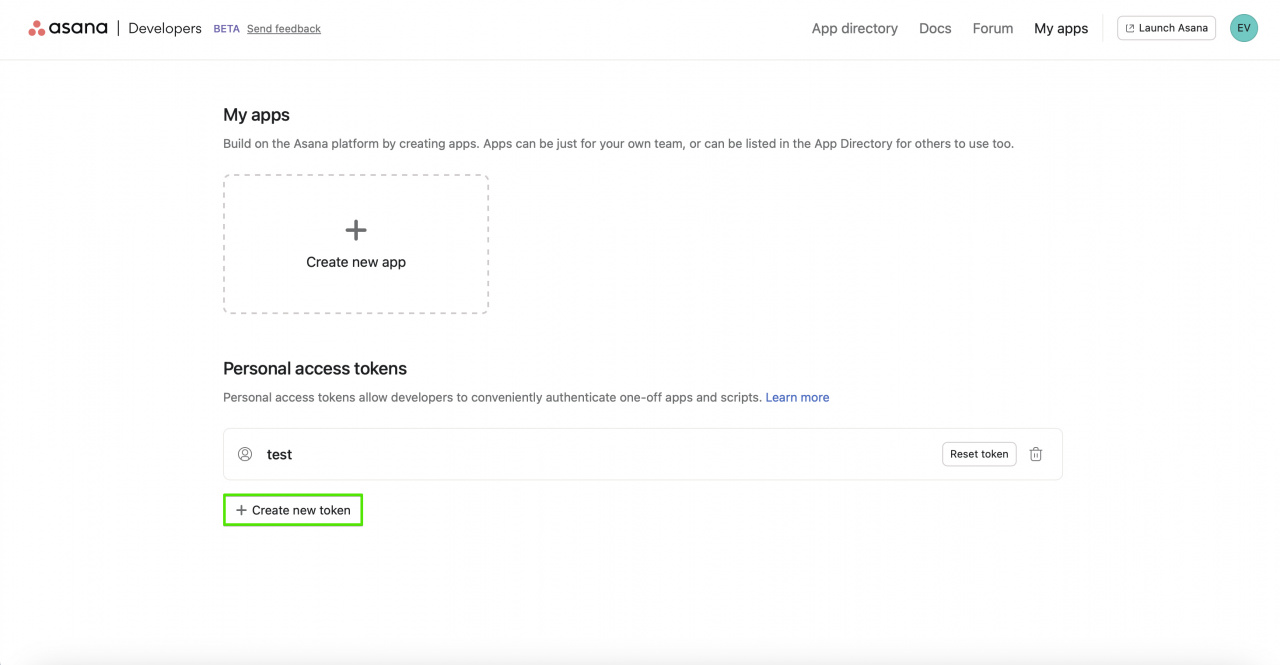Open the App directory page
This screenshot has height=665, width=1280.
coord(854,28)
